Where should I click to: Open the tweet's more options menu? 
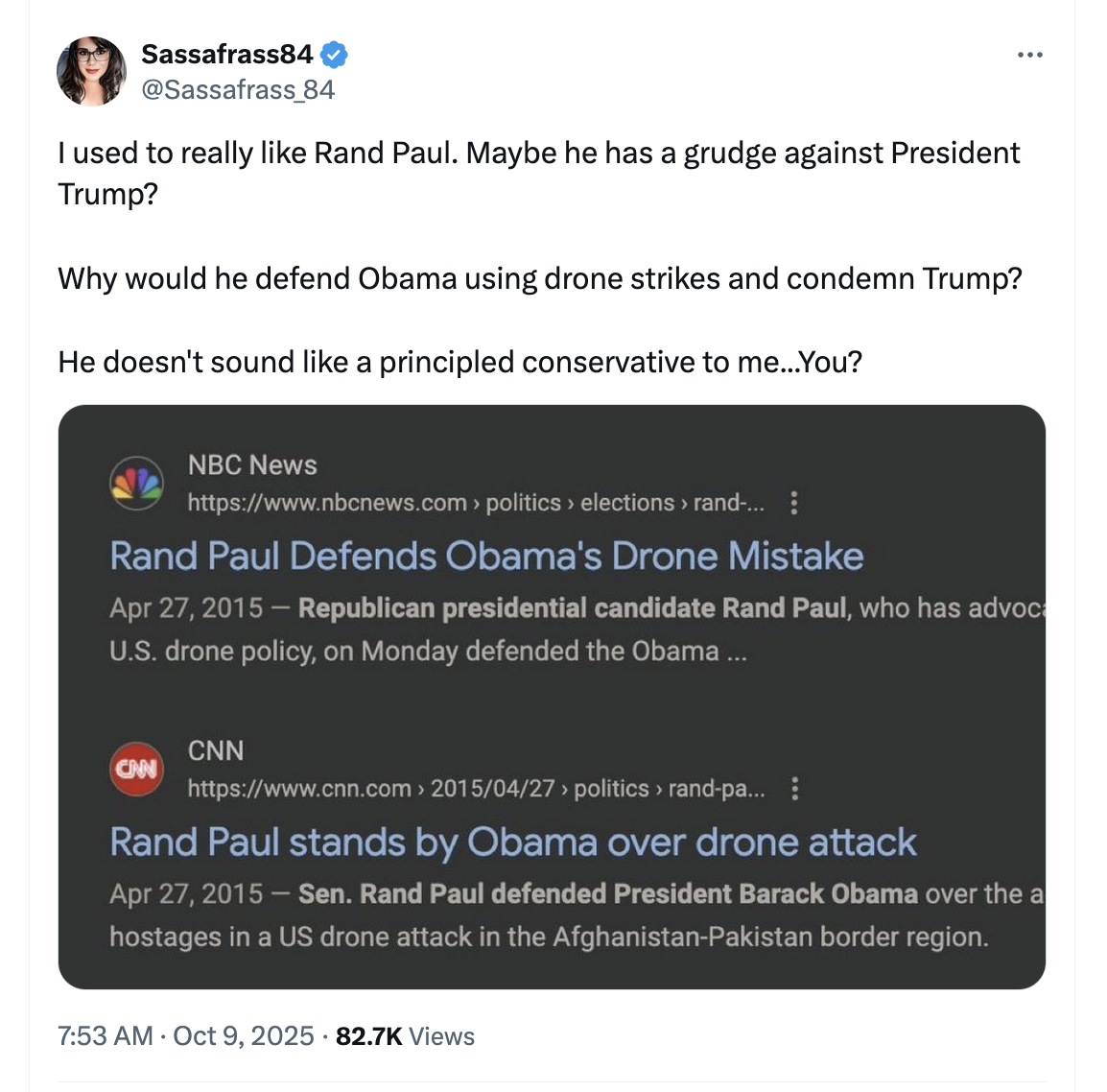[x=1029, y=56]
